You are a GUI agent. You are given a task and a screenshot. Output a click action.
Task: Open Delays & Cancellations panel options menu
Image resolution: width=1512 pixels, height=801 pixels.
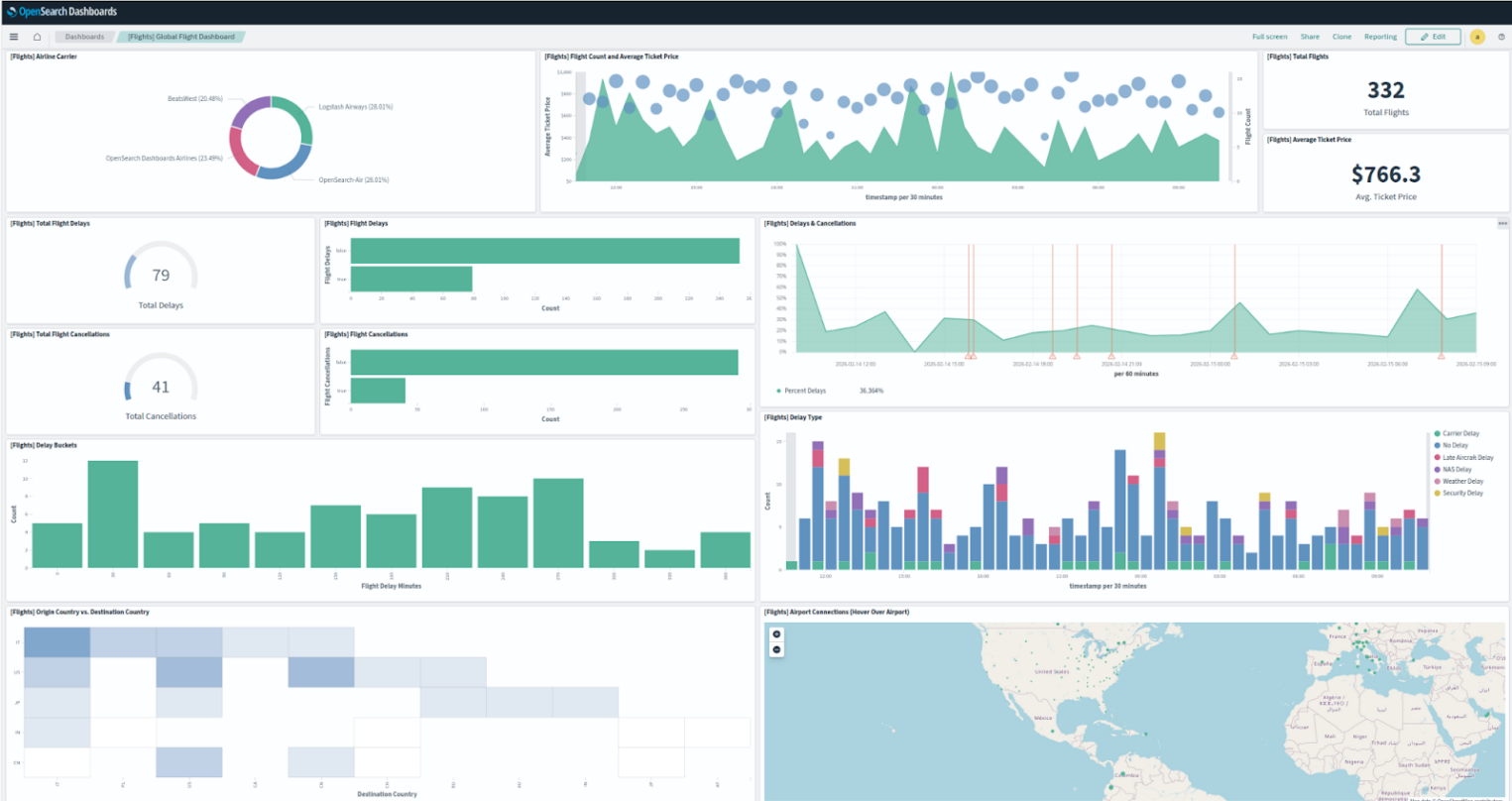[x=1502, y=224]
